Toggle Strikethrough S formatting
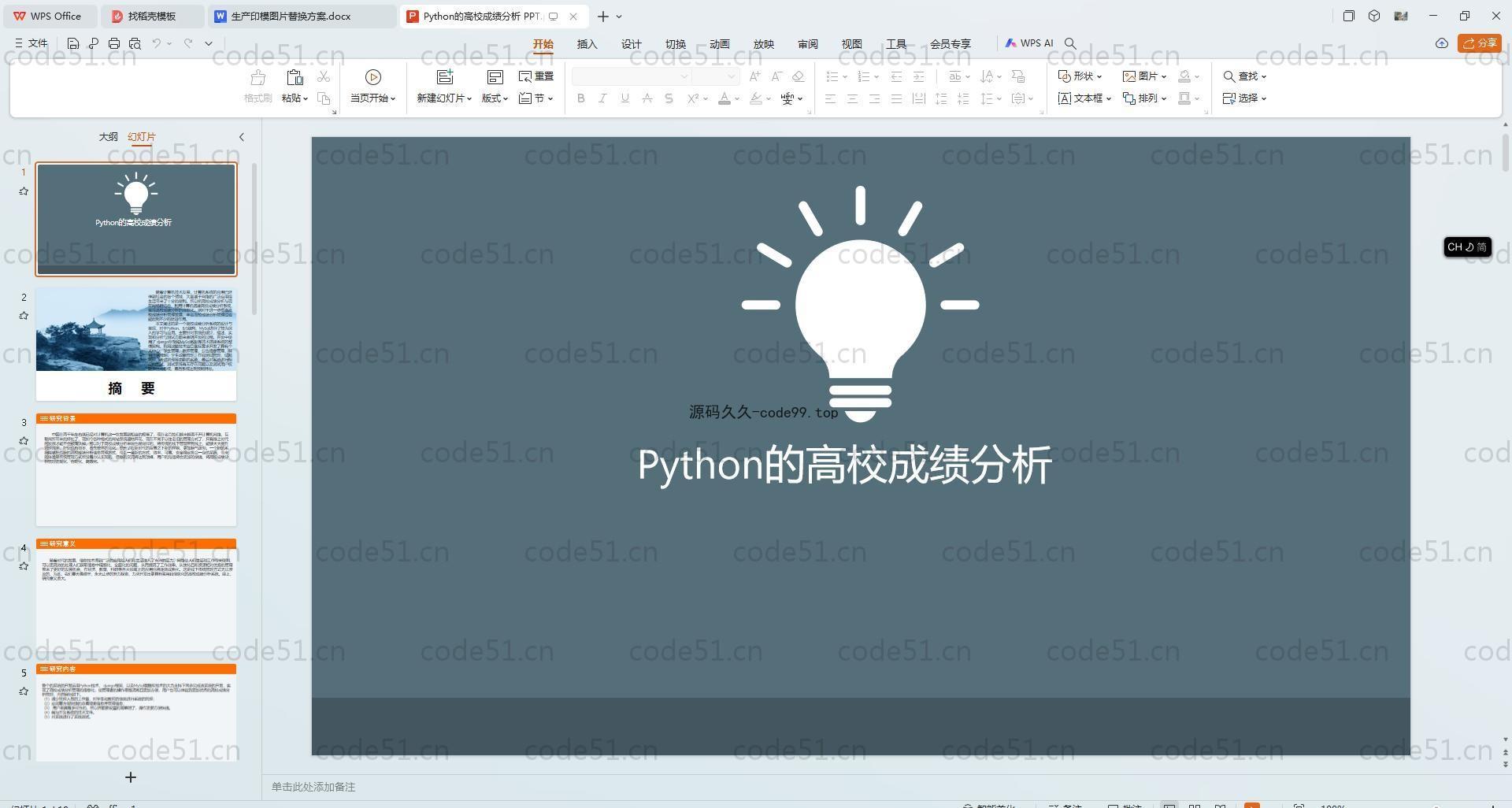The width and height of the screenshot is (1512, 808). pos(669,98)
